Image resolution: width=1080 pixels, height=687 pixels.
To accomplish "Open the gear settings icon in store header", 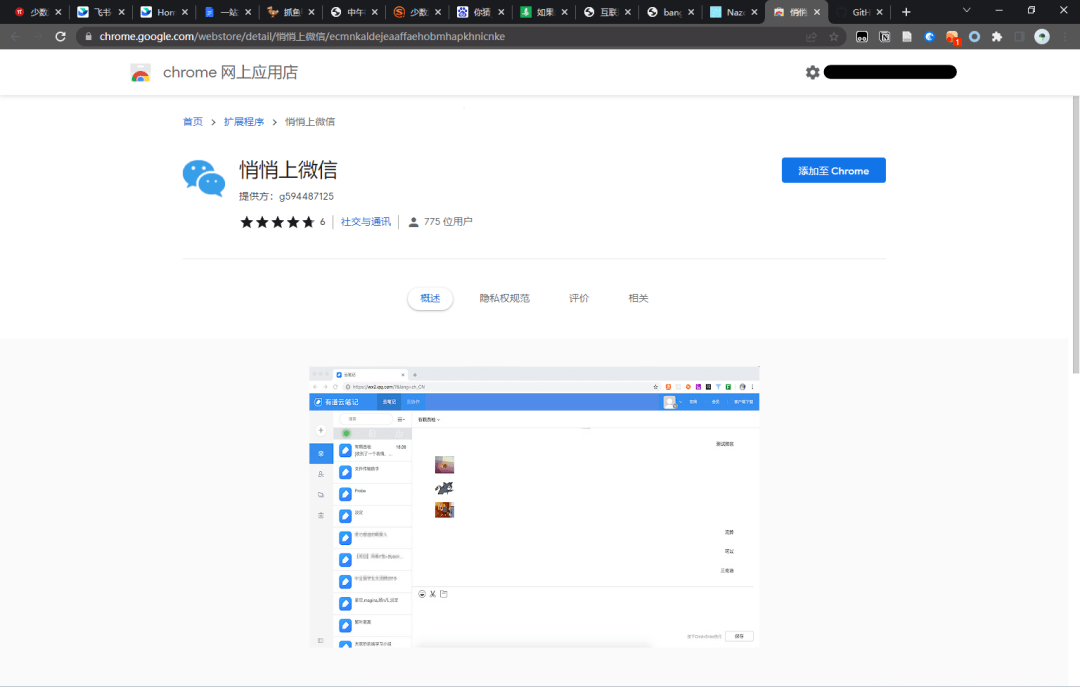I will coord(813,72).
